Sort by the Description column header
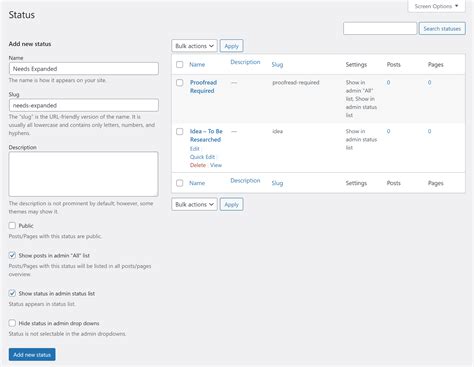474x367 pixels. (x=245, y=62)
